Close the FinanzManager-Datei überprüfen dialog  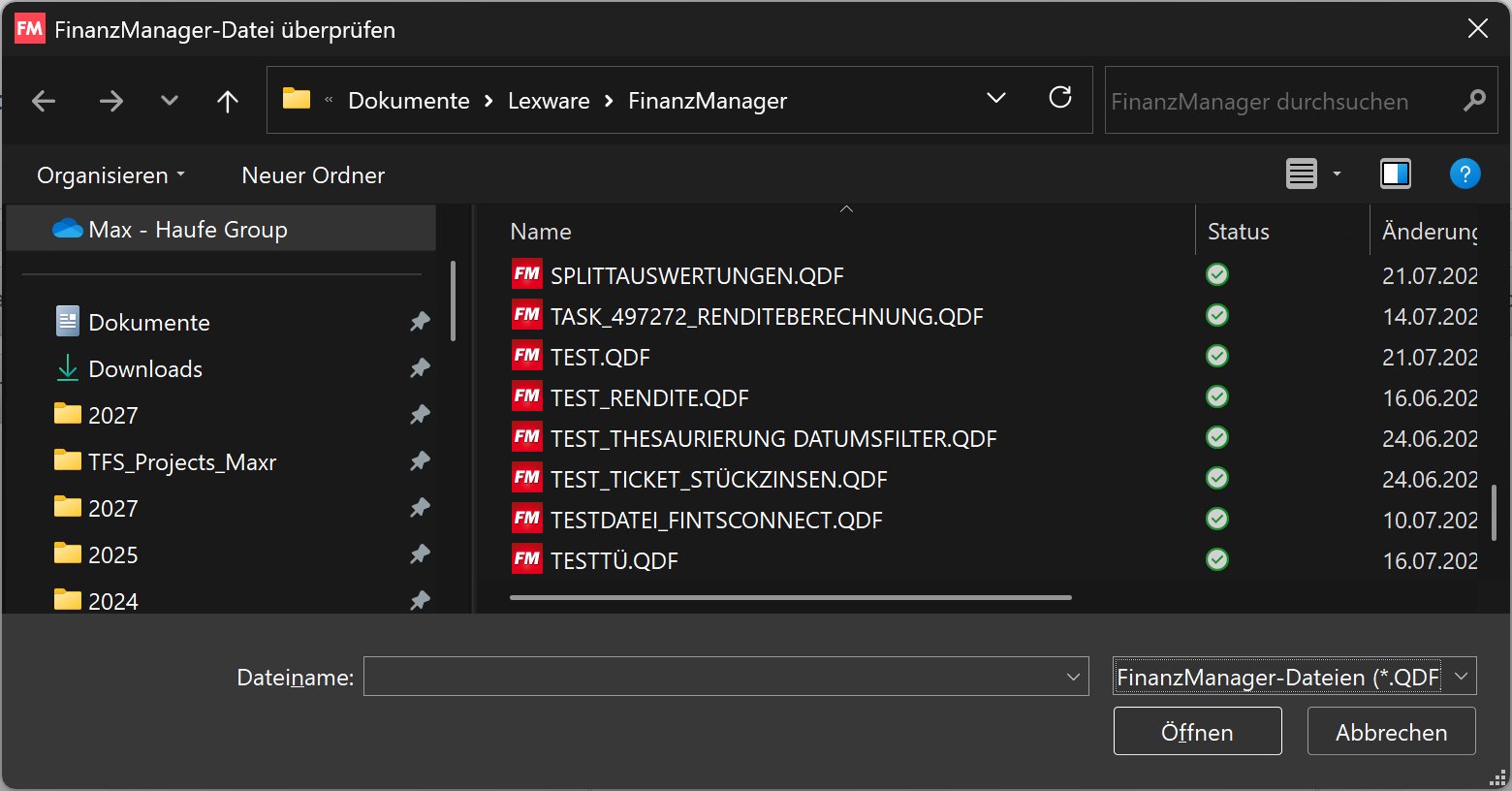click(x=1478, y=29)
